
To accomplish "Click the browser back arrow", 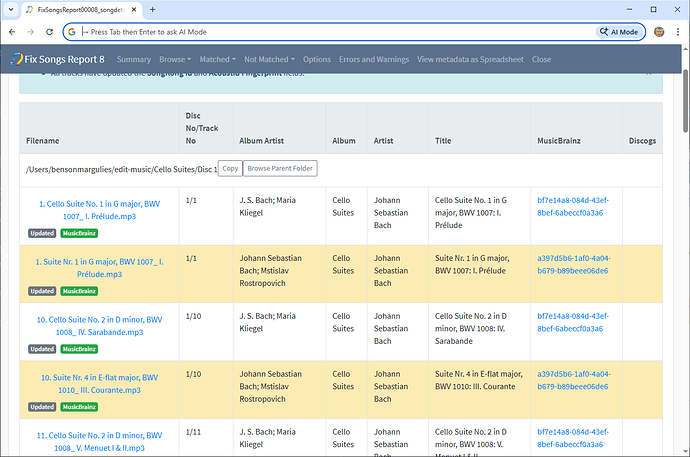I will (x=11, y=31).
